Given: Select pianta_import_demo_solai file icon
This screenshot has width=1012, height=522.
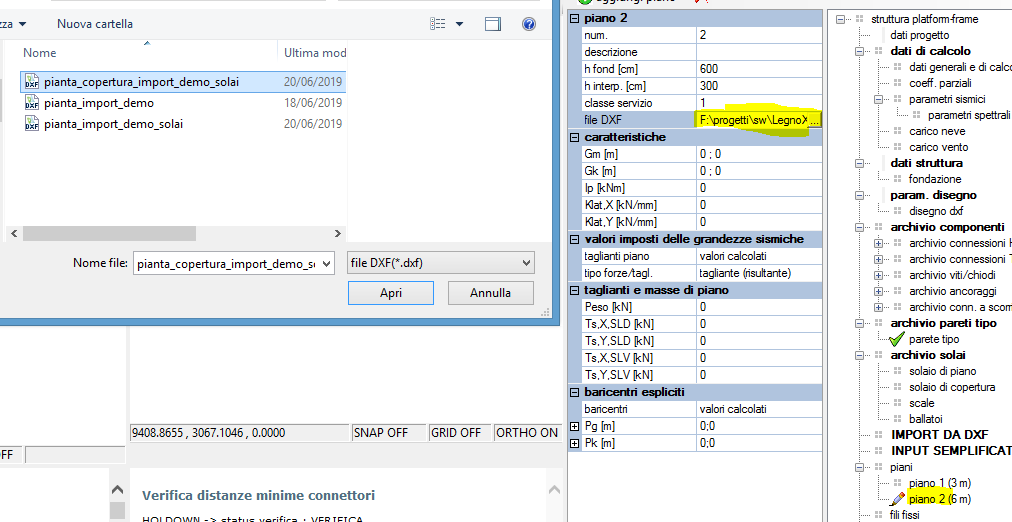Looking at the screenshot, I should 31,124.
